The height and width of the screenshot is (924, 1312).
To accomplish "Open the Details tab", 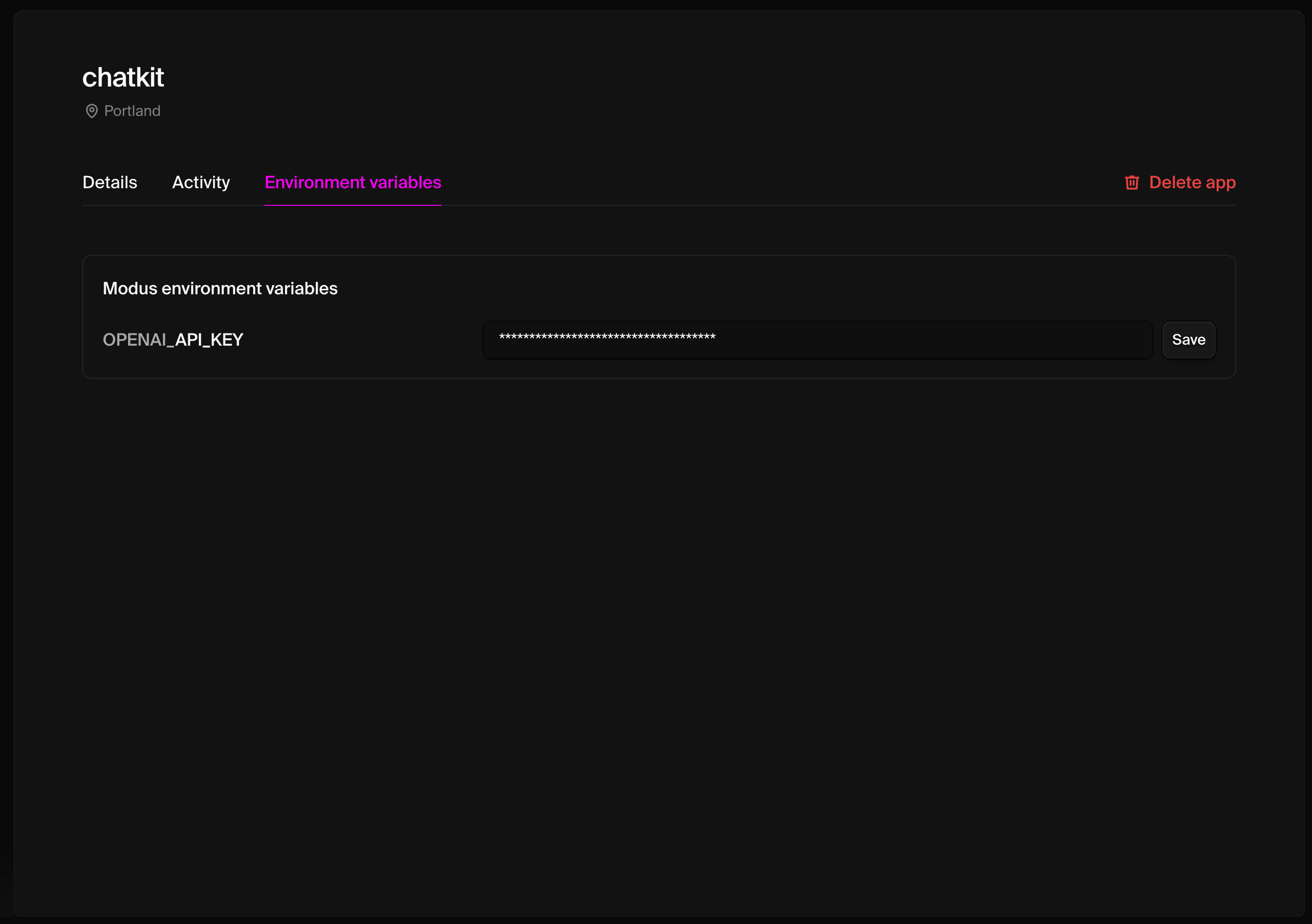I will coord(109,182).
